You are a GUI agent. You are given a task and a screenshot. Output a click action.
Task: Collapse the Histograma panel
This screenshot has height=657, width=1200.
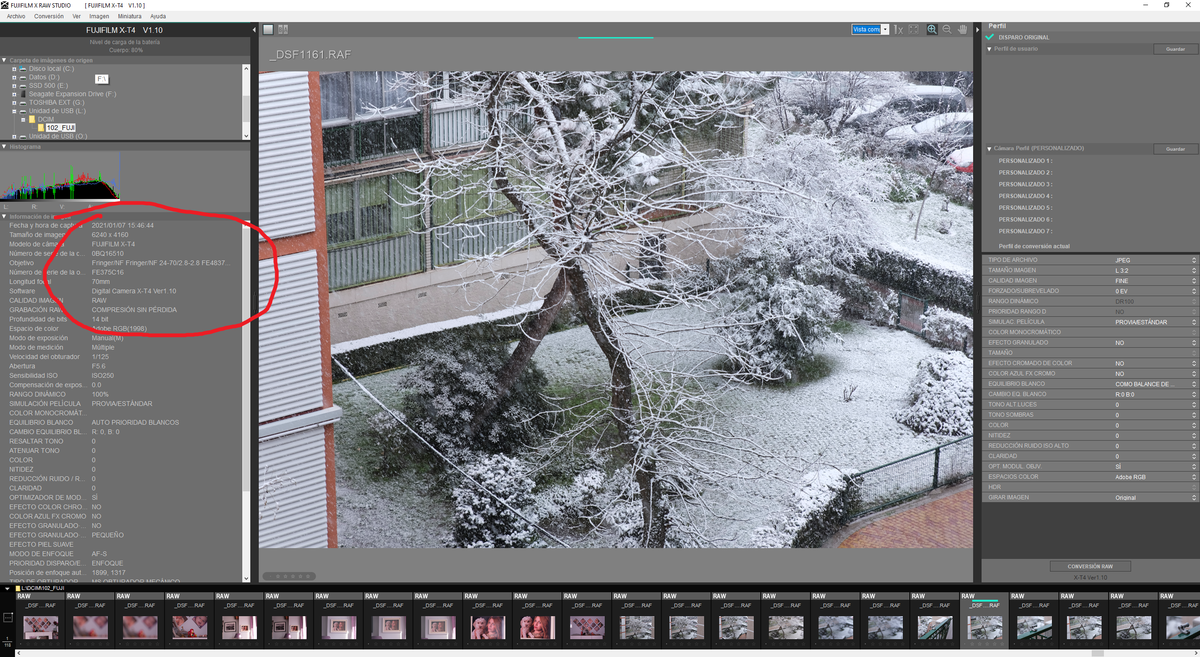coord(4,147)
